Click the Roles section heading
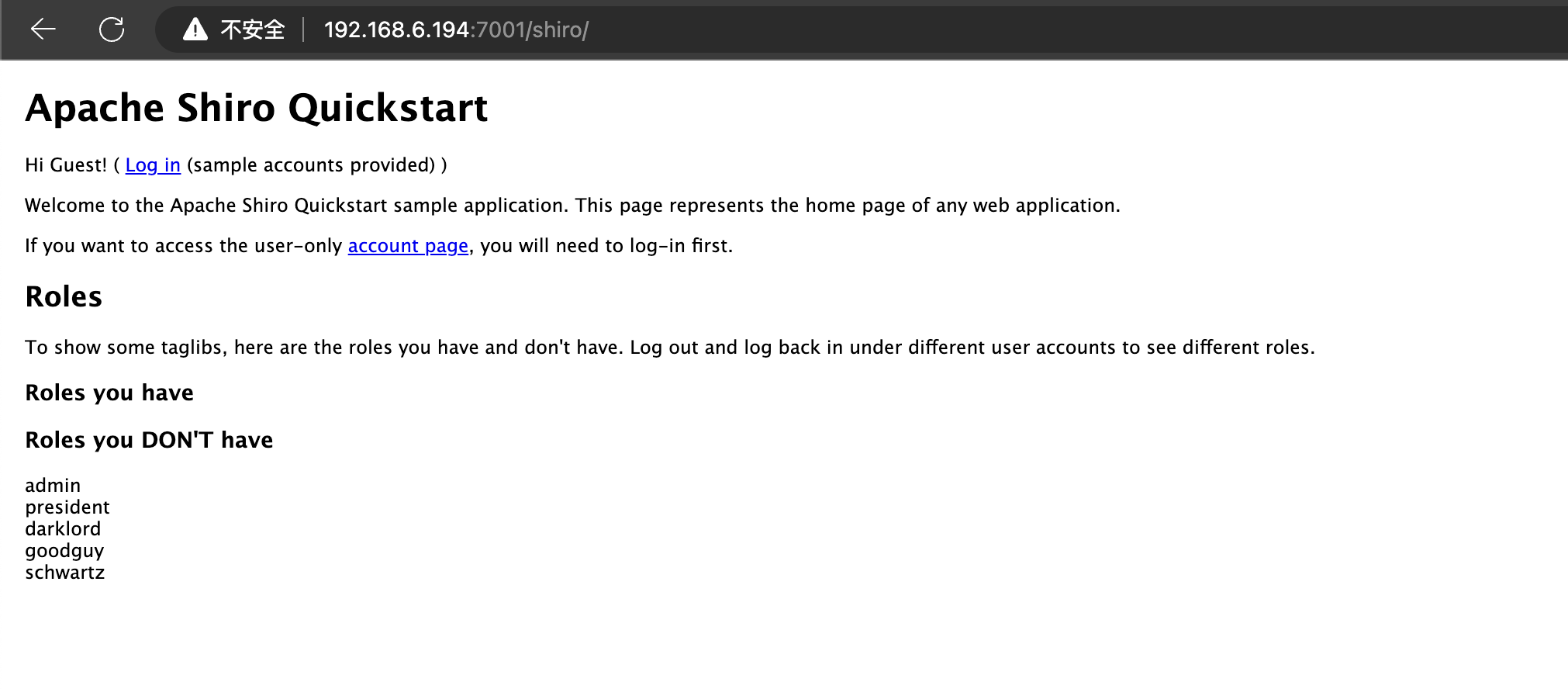1568x689 pixels. pos(64,297)
